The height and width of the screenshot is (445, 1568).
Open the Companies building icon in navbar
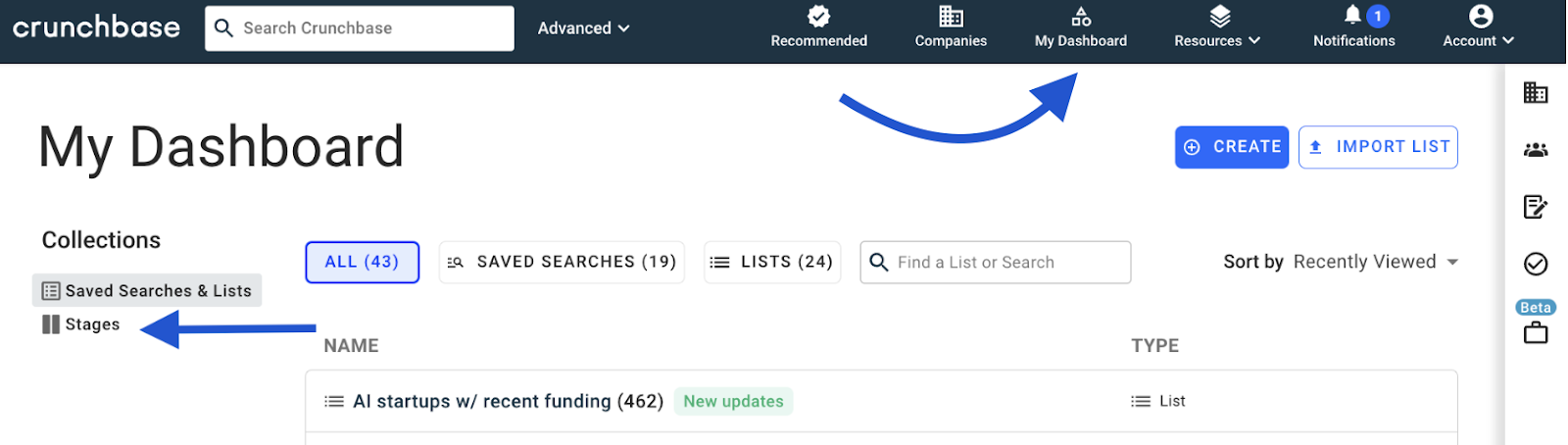pyautogui.click(x=951, y=16)
